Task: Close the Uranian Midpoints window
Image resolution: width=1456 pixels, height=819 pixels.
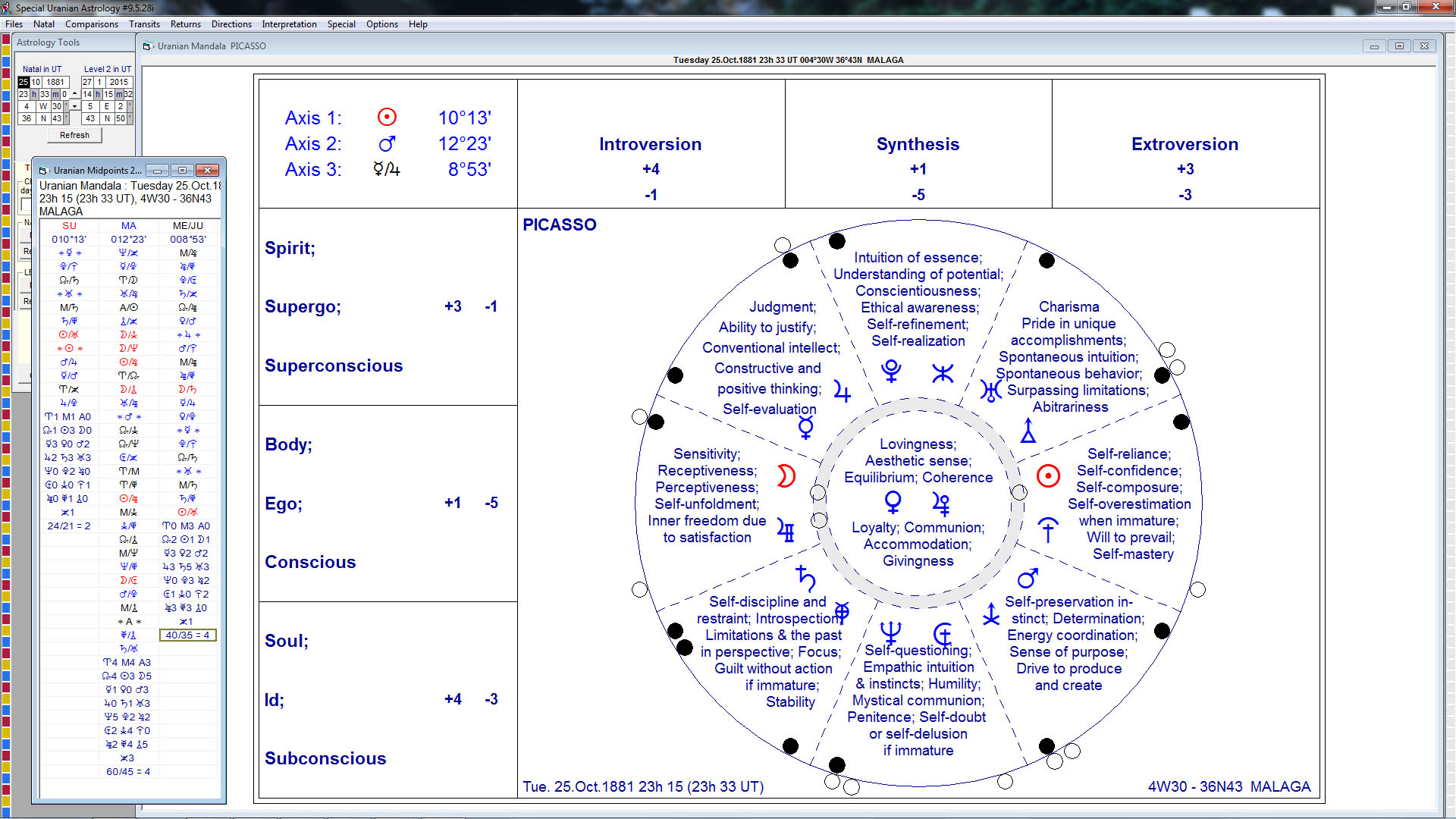Action: pyautogui.click(x=207, y=171)
